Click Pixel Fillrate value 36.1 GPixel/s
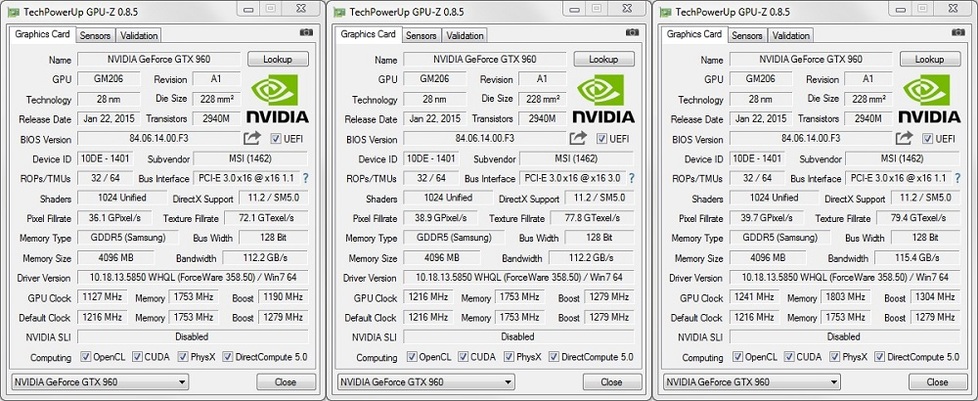The height and width of the screenshot is (401, 978). [x=114, y=218]
